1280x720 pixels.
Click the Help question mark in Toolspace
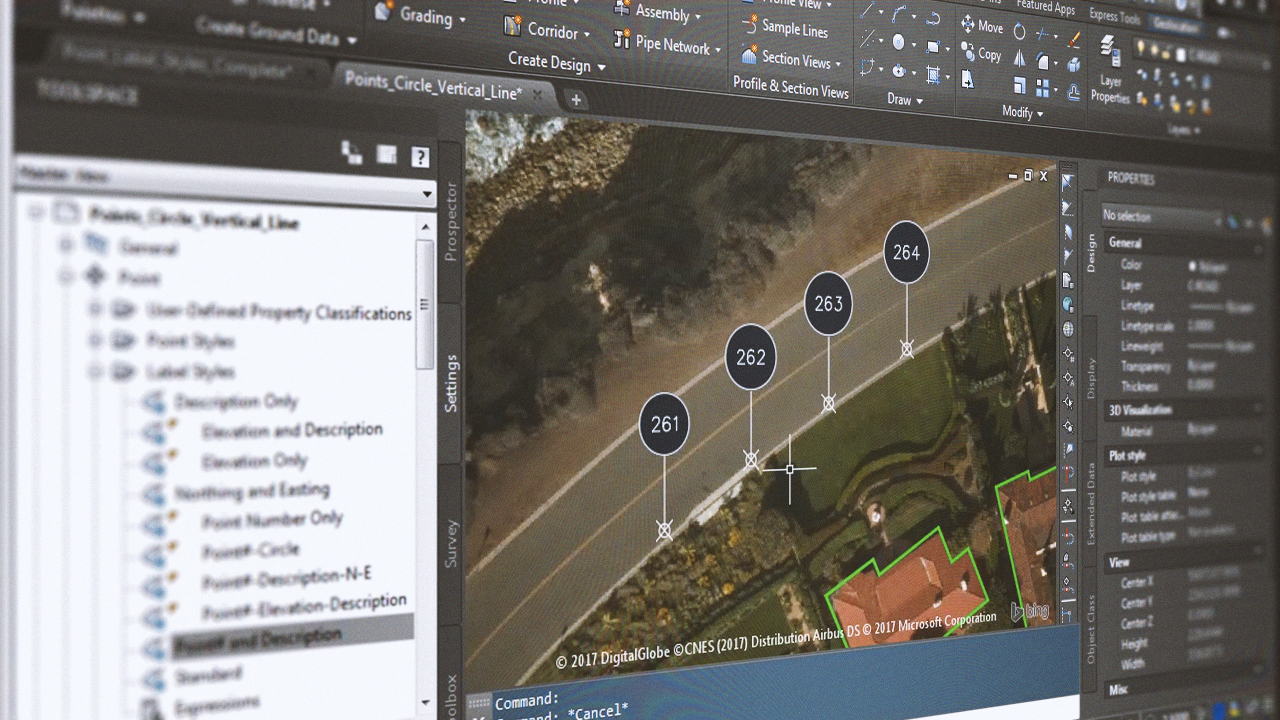420,157
